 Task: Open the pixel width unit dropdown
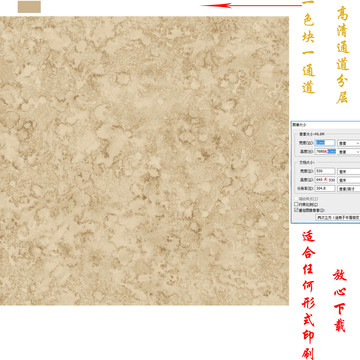pyautogui.click(x=349, y=143)
